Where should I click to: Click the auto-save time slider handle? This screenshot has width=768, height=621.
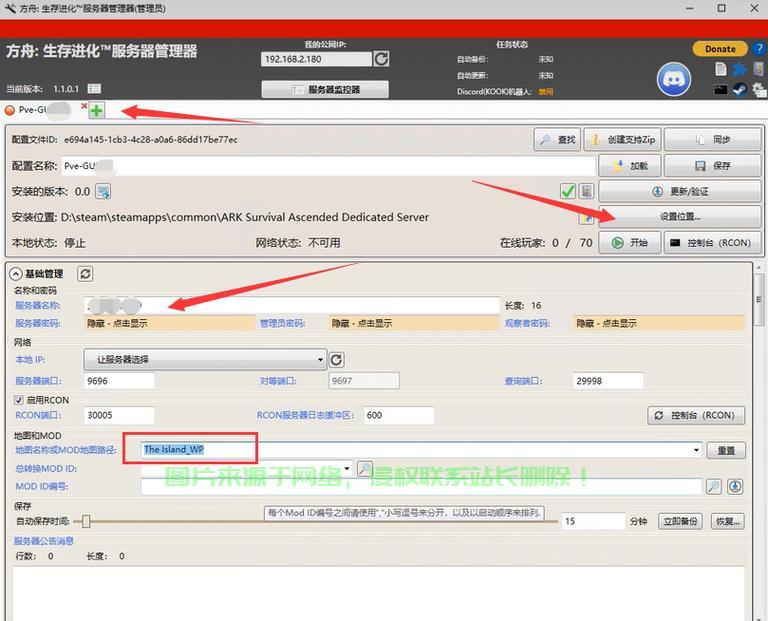pyautogui.click(x=86, y=522)
